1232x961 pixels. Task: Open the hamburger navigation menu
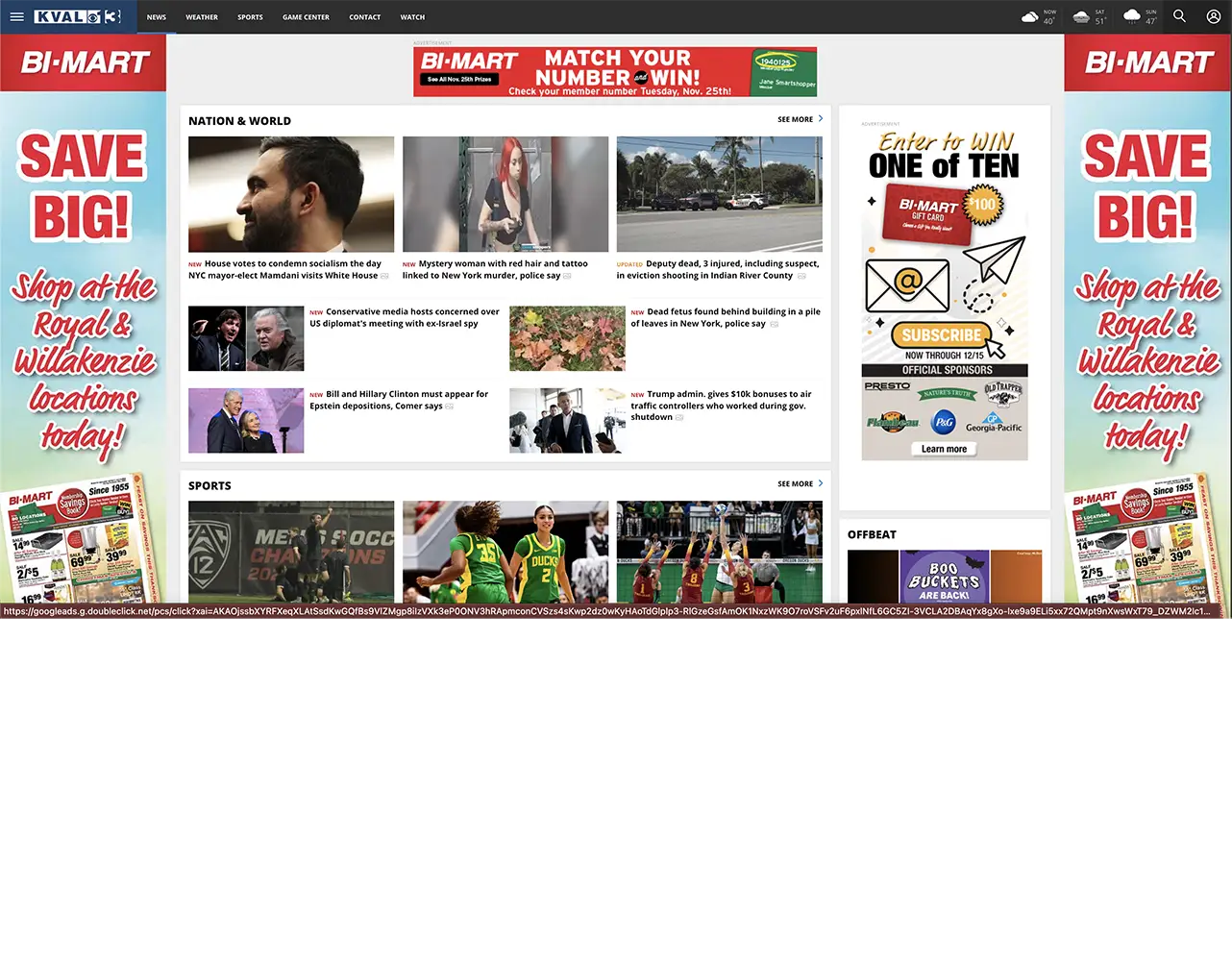(16, 16)
